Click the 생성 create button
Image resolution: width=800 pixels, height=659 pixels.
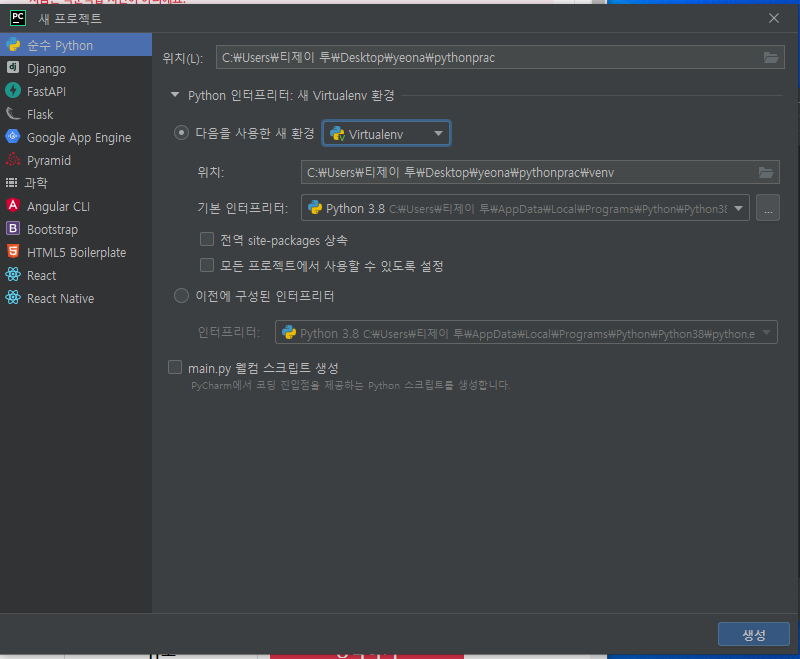754,635
